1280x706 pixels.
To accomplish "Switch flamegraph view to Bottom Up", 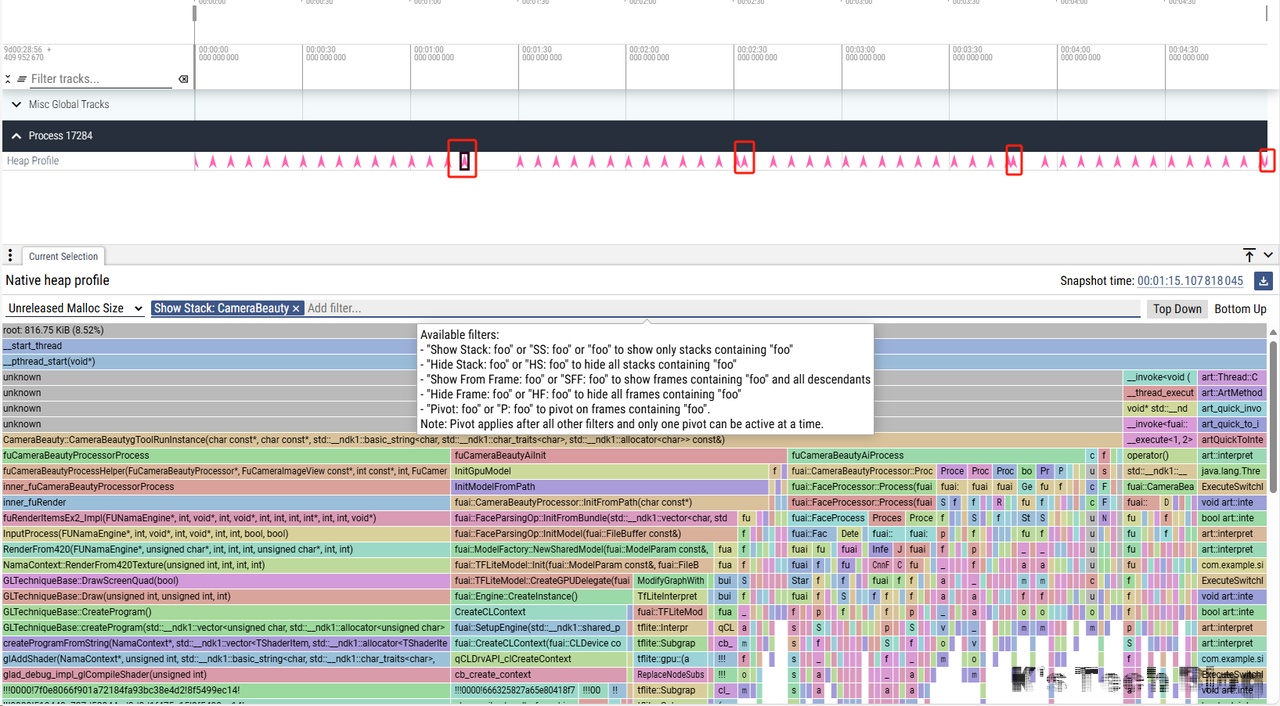I will click(1240, 309).
